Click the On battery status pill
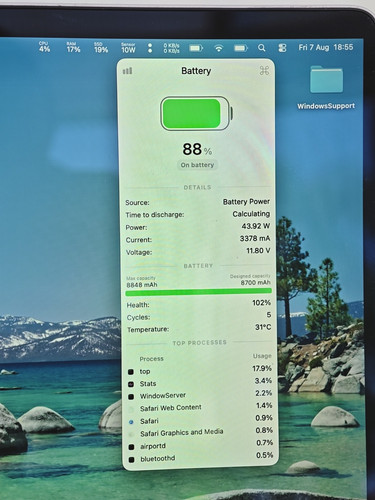This screenshot has height=500, width=375. pos(197,165)
